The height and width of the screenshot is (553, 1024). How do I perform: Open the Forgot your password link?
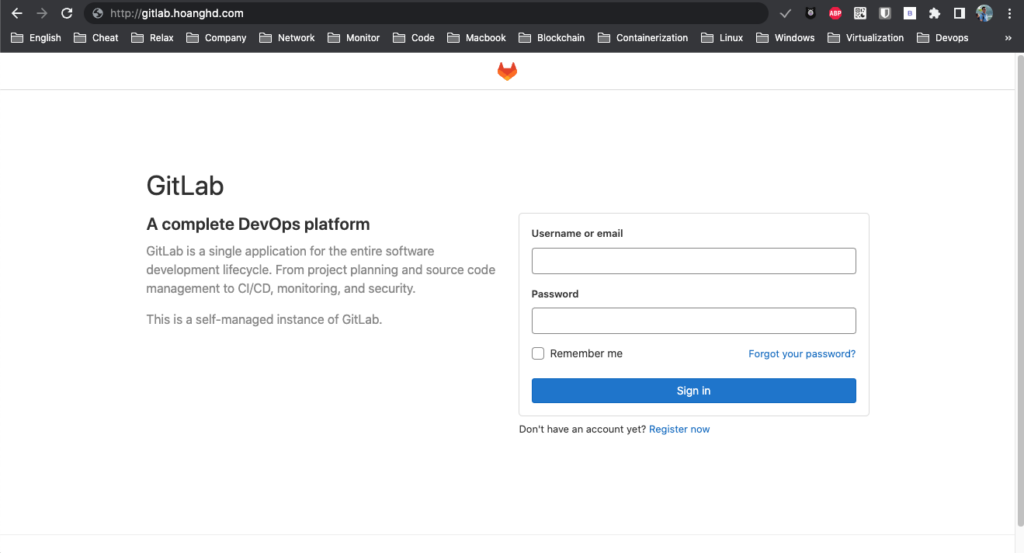pos(801,353)
